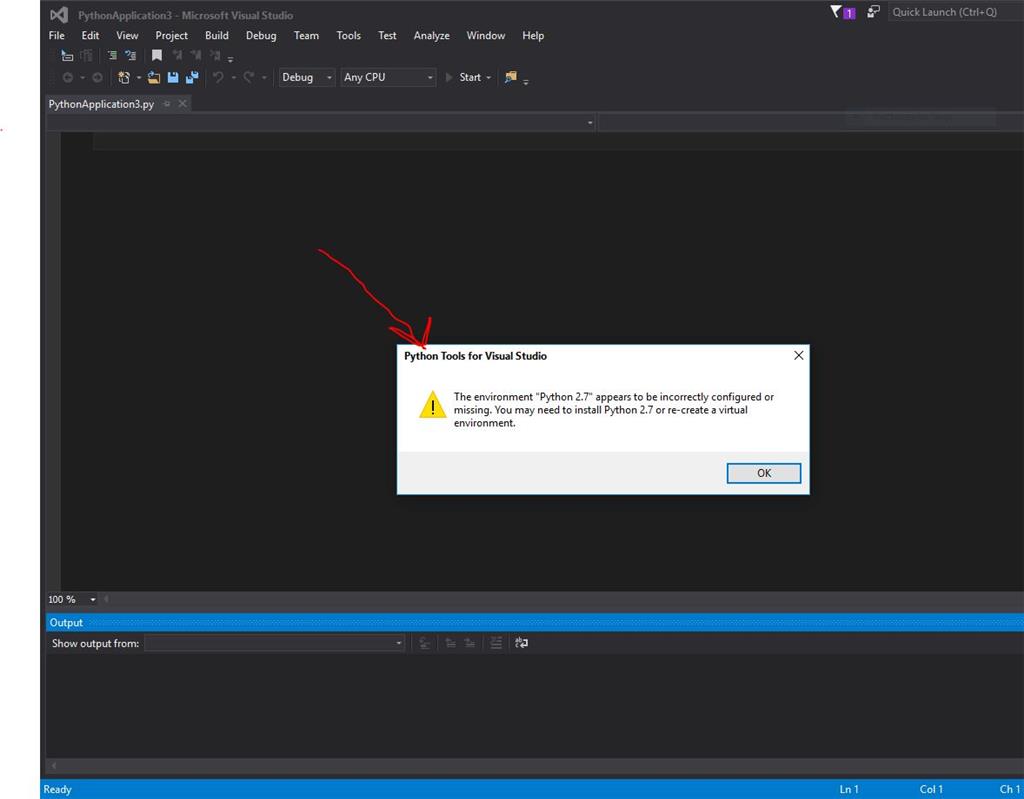
Task: Select the PythonApplication3.py tab
Action: [x=101, y=104]
